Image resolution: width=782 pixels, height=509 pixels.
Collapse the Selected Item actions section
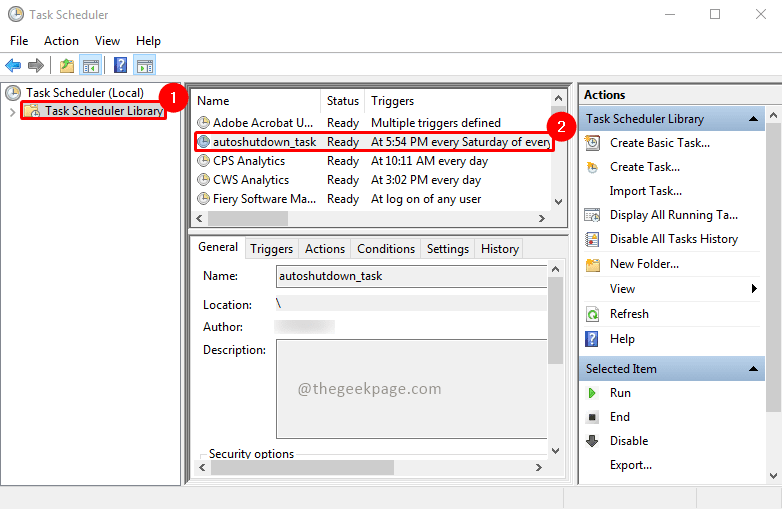tap(753, 369)
